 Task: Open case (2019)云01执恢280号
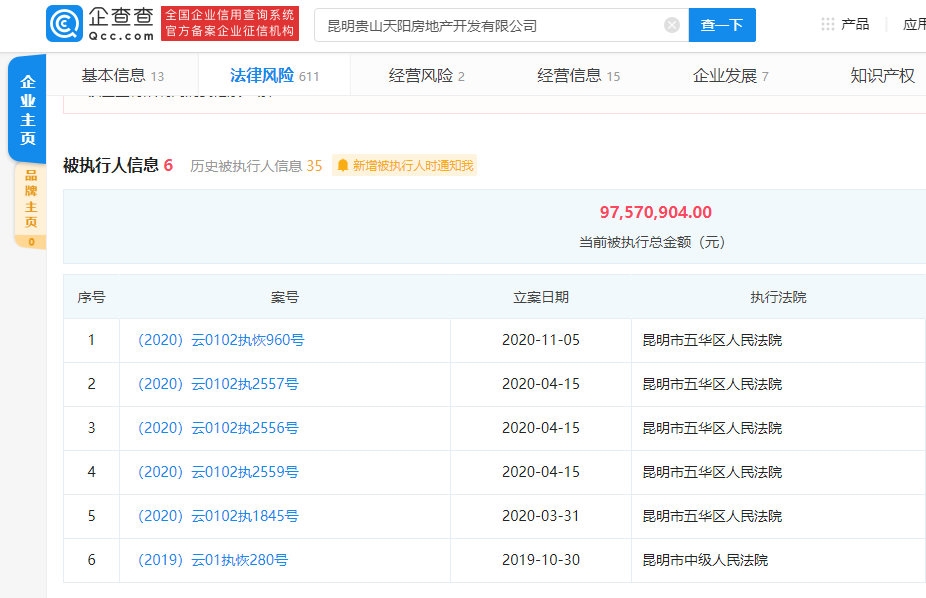(x=214, y=560)
